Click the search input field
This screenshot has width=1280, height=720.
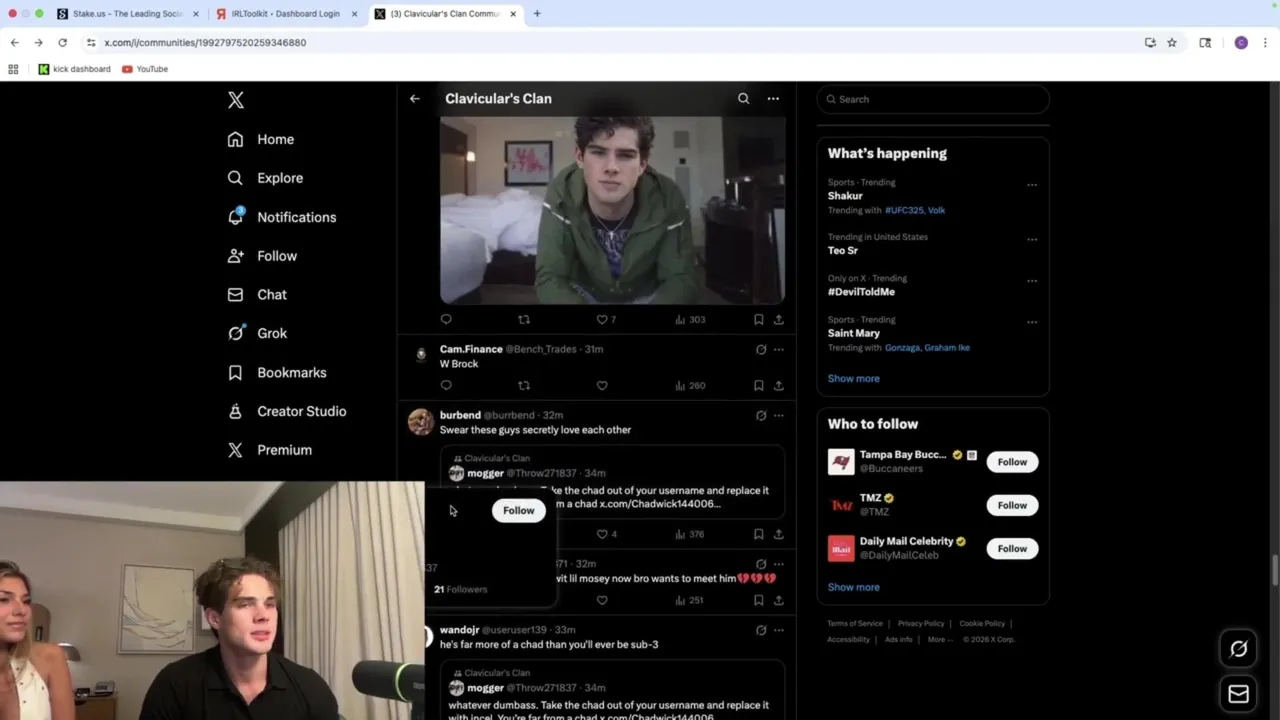coord(933,99)
